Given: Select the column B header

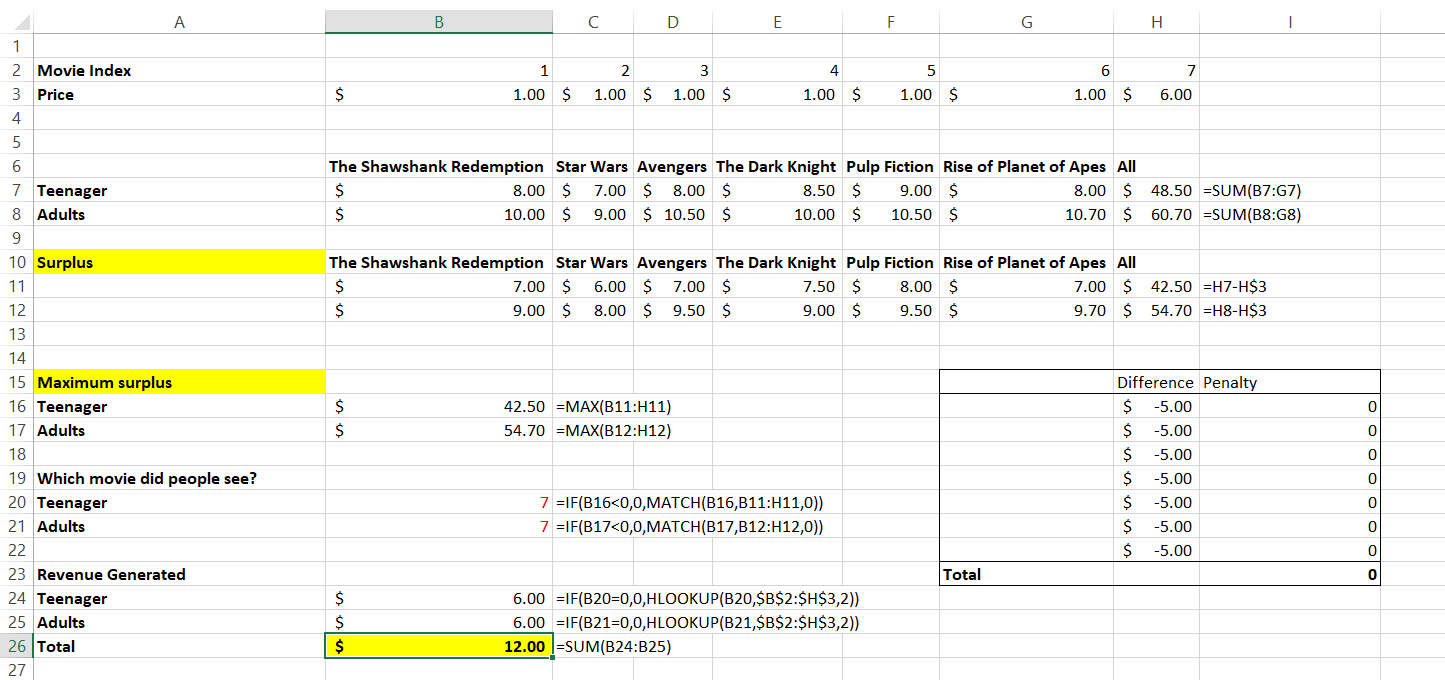Looking at the screenshot, I should 438,22.
